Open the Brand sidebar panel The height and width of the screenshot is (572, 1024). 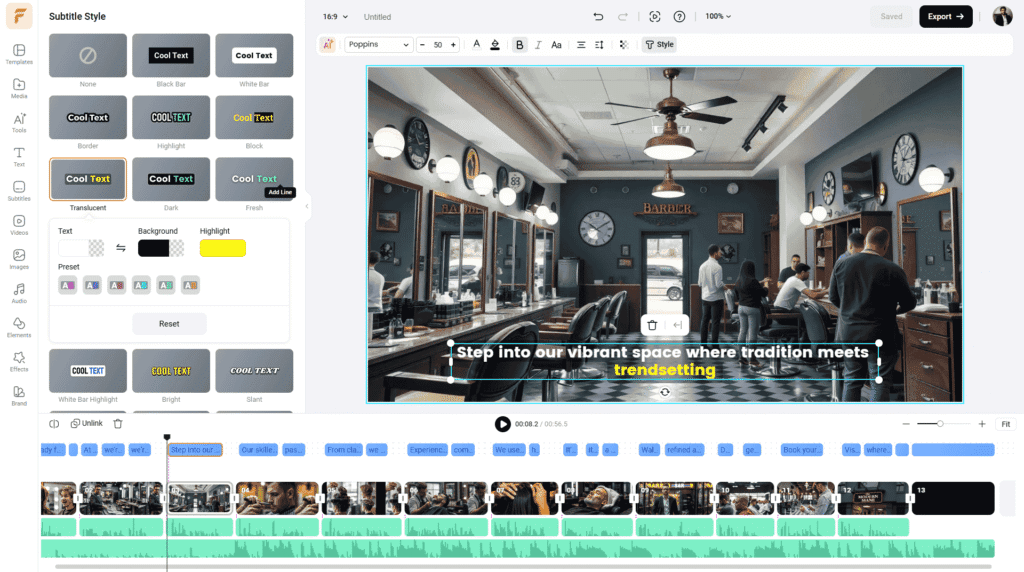pyautogui.click(x=19, y=395)
